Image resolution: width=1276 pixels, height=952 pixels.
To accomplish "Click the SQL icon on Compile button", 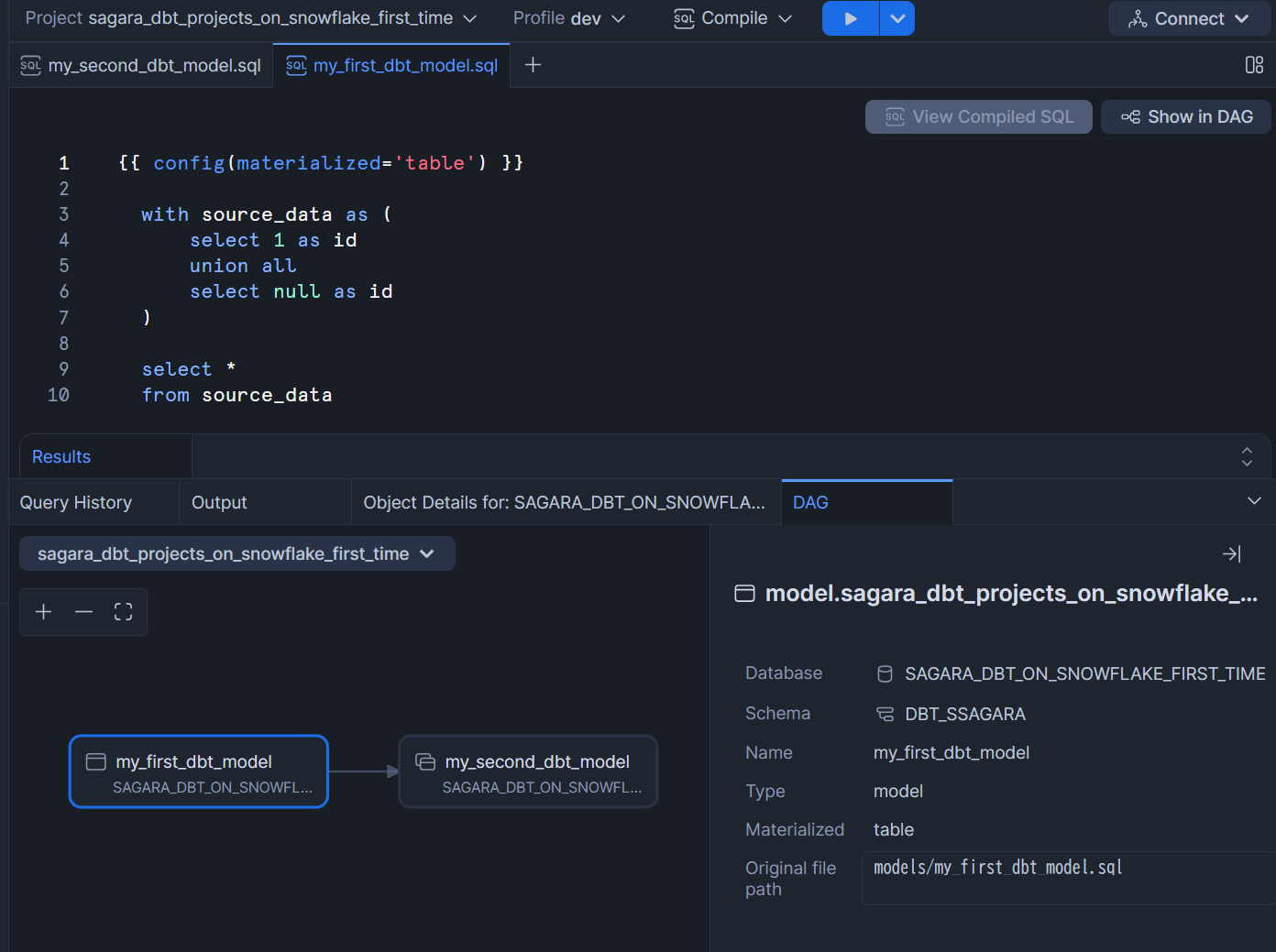I will click(684, 18).
